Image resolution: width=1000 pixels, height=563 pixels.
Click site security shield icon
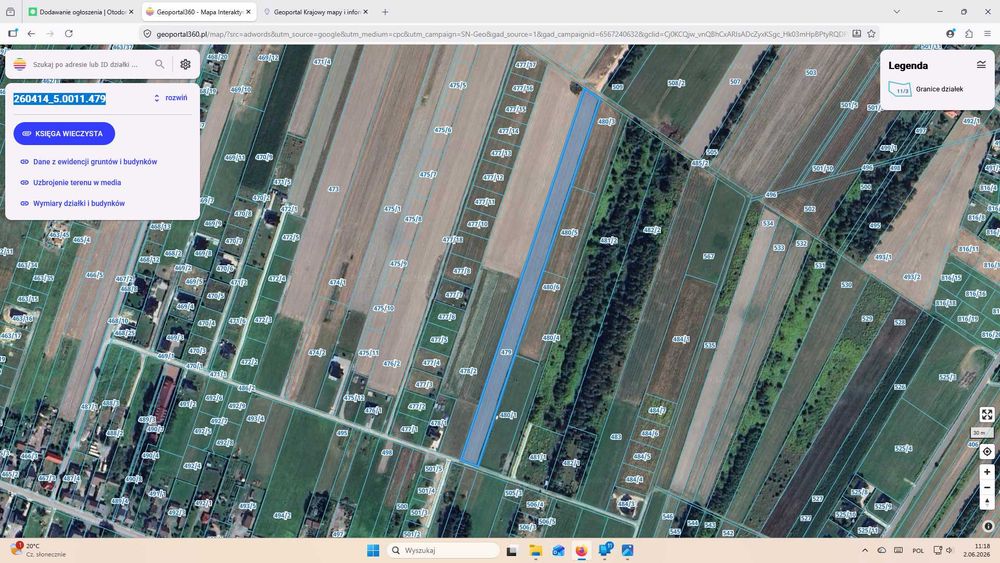[147, 34]
